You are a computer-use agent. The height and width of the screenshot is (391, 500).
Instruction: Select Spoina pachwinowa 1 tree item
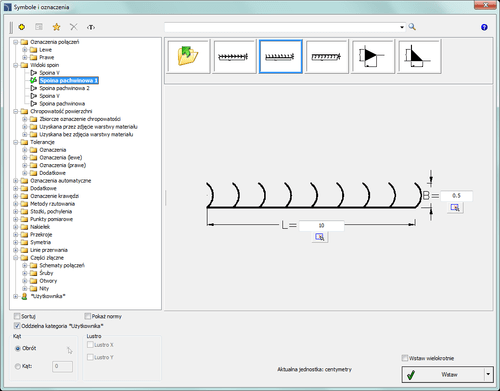click(x=69, y=80)
